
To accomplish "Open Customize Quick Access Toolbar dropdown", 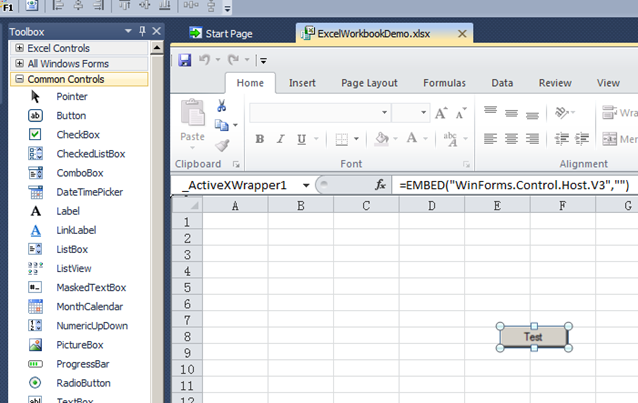I will 263,61.
